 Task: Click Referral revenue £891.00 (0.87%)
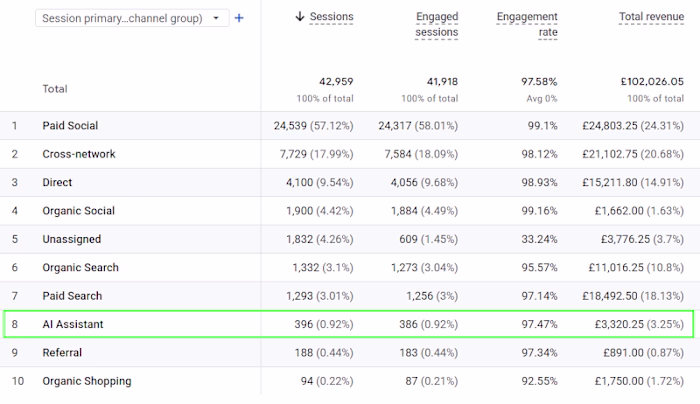(643, 353)
